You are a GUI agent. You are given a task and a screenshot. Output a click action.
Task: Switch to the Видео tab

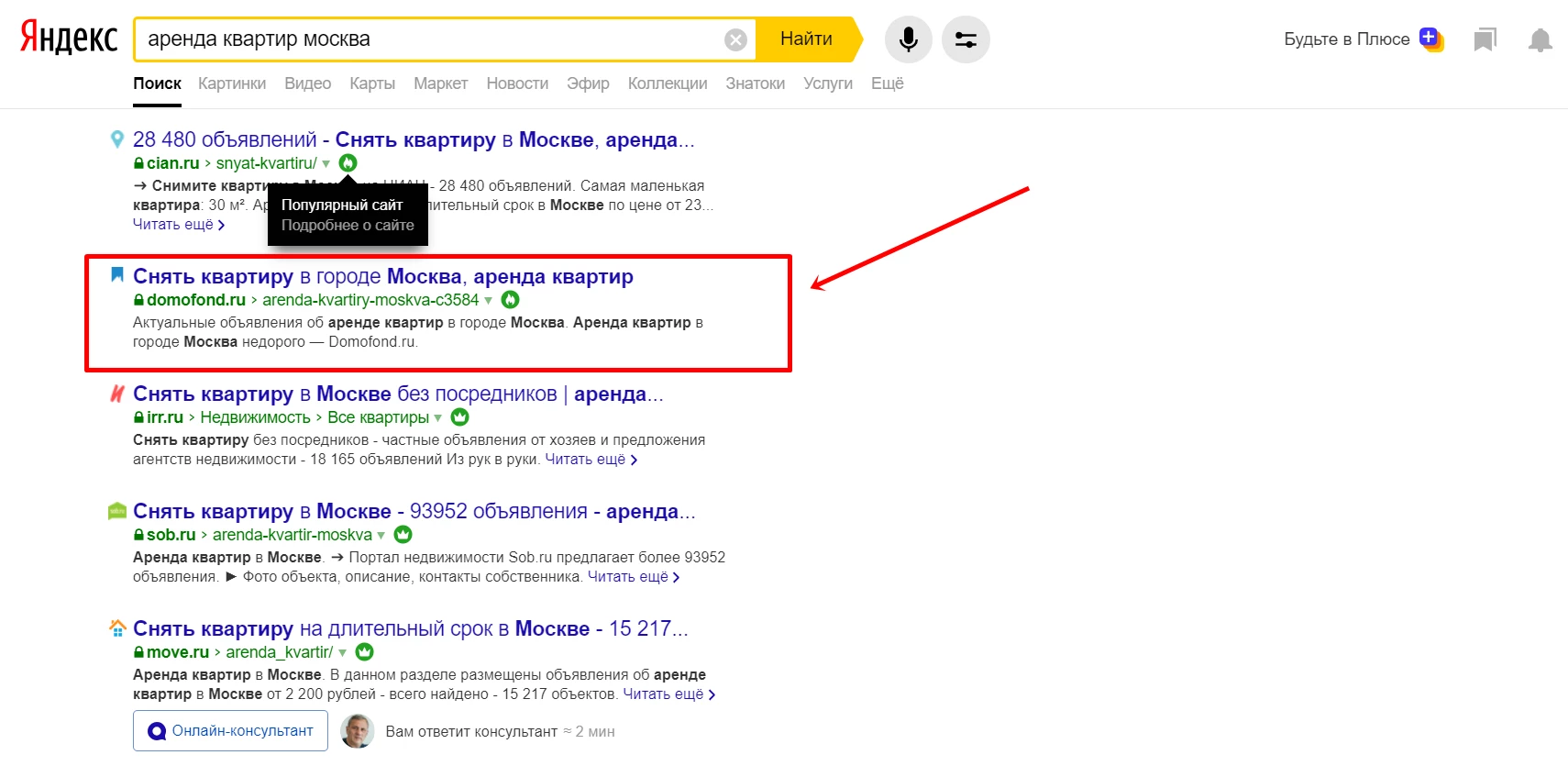(x=307, y=83)
